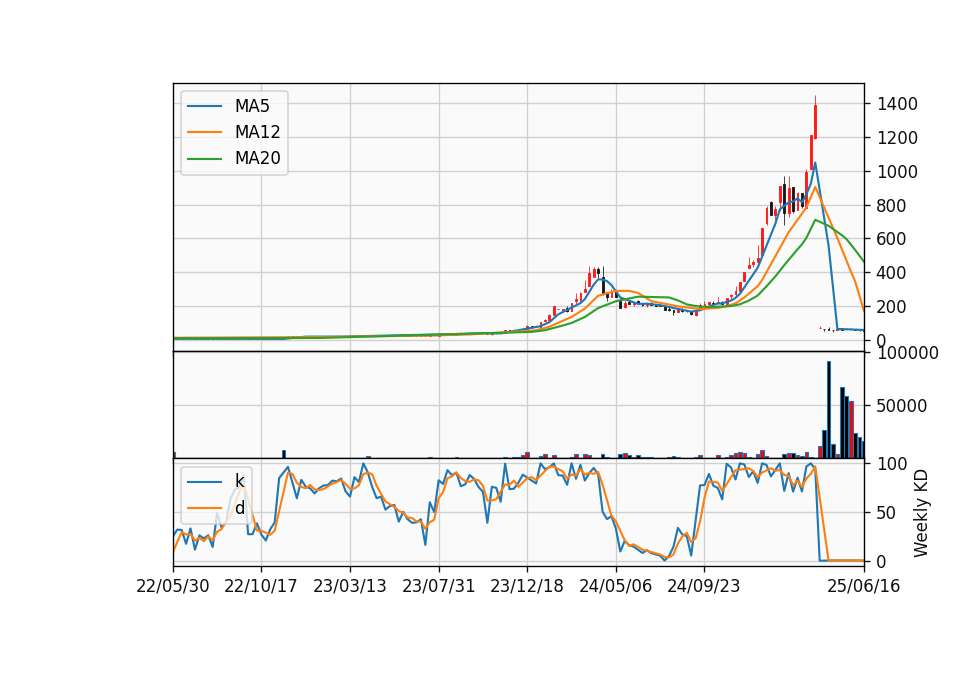Click the 200 price axis label
Screen dimensions: 960x690
coord(891,307)
